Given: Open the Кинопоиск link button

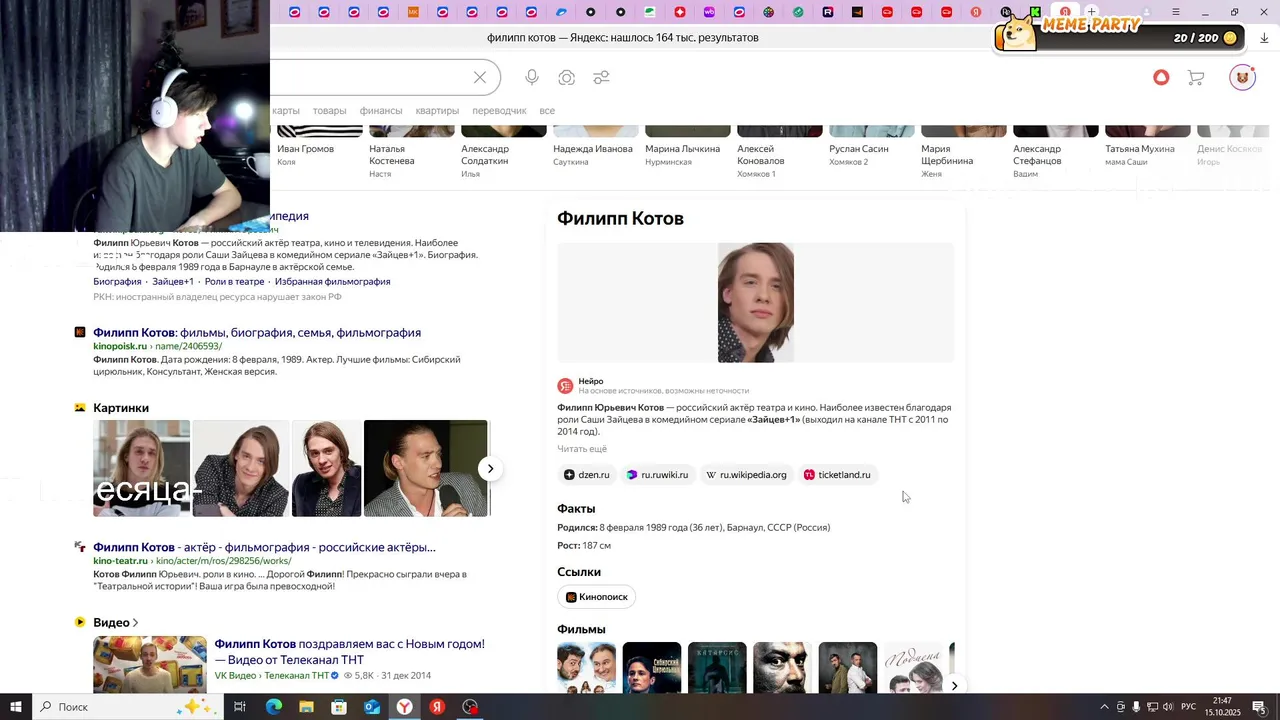Looking at the screenshot, I should pyautogui.click(x=596, y=597).
